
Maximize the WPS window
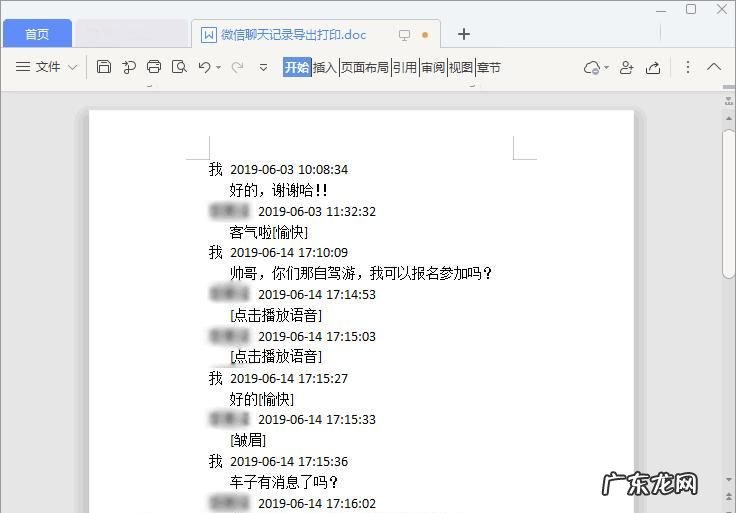(x=691, y=9)
